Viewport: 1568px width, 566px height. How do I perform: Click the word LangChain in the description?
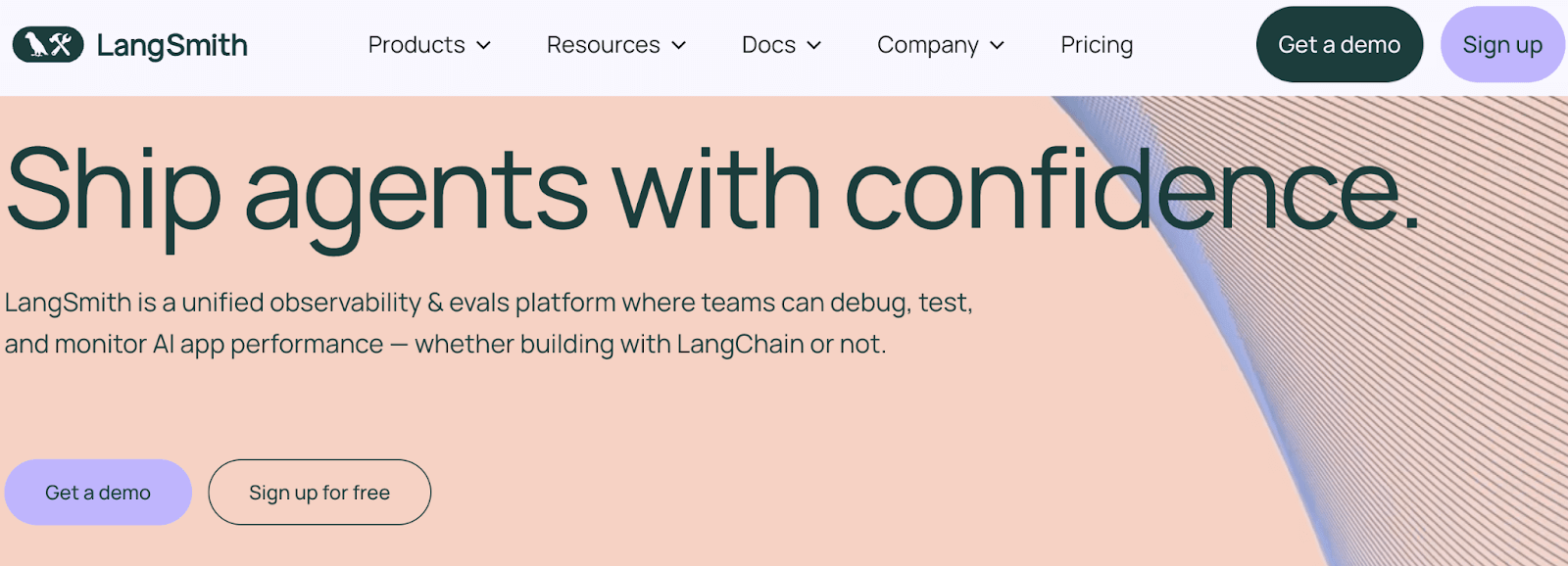click(740, 345)
